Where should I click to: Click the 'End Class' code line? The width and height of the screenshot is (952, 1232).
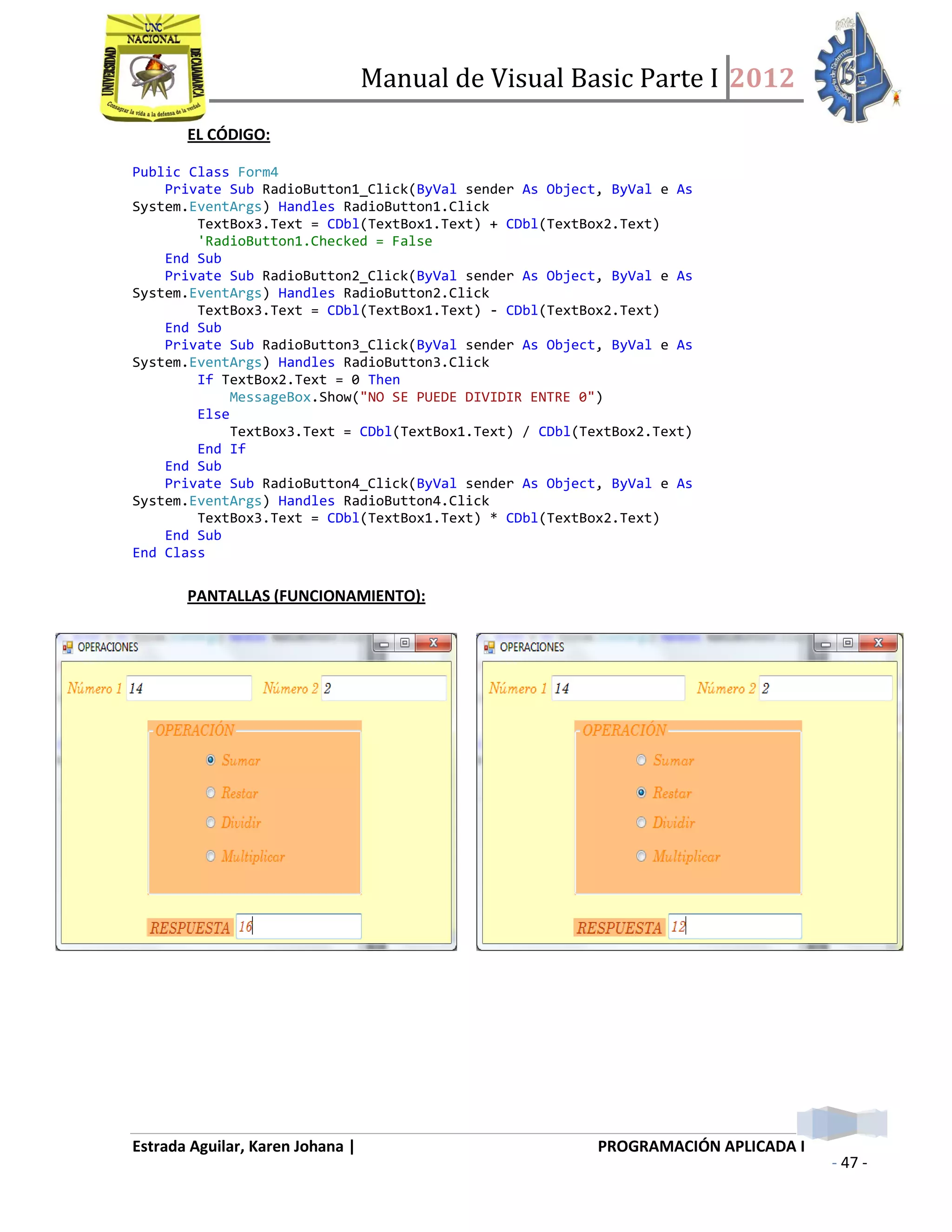coord(169,553)
